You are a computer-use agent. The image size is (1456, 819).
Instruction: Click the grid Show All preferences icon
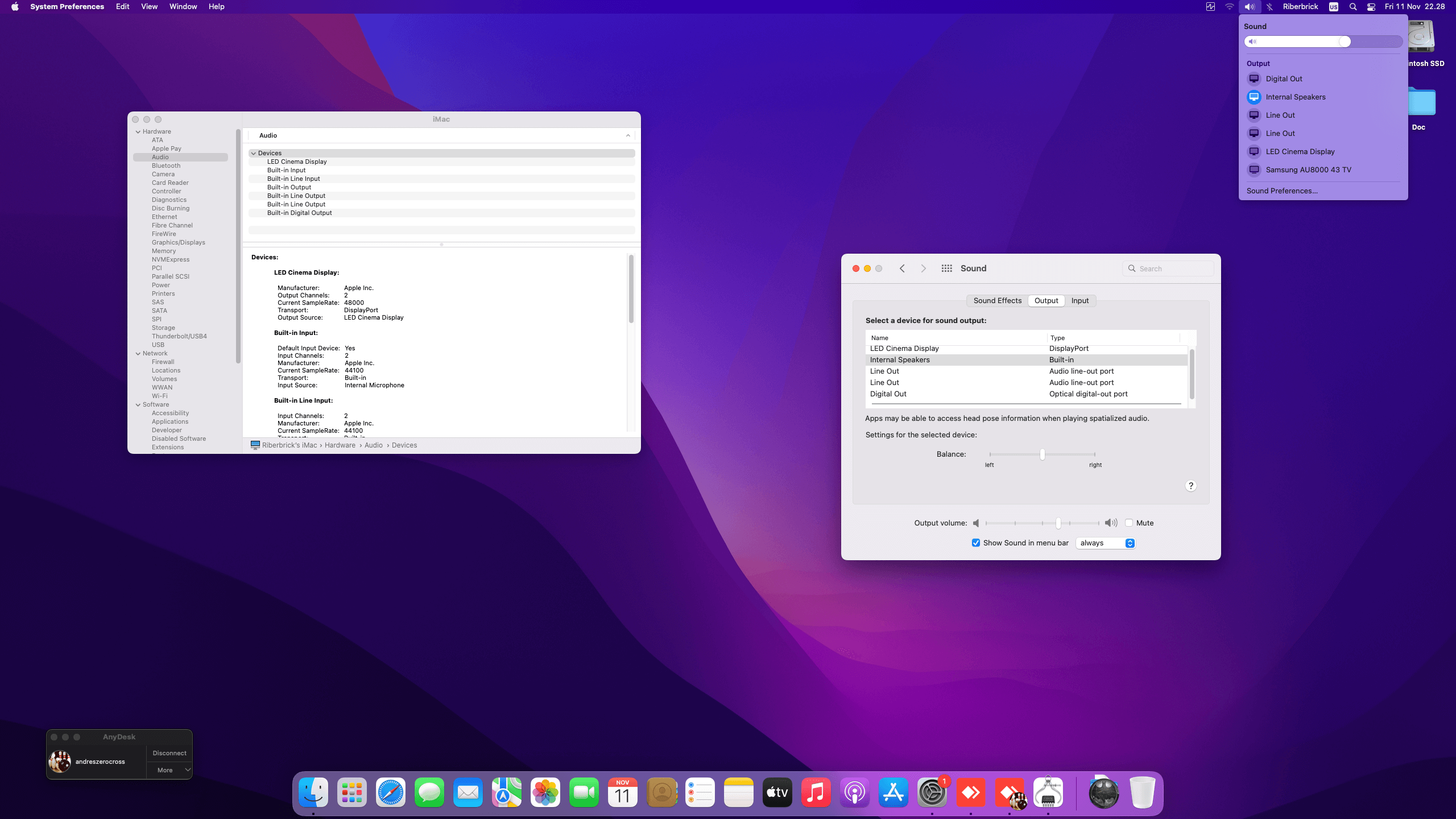(946, 268)
